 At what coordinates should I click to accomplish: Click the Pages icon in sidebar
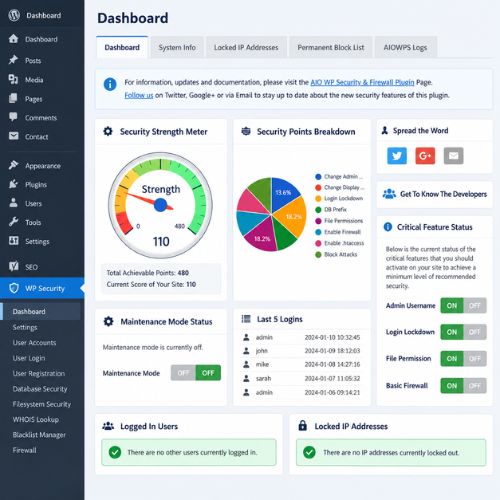13,98
